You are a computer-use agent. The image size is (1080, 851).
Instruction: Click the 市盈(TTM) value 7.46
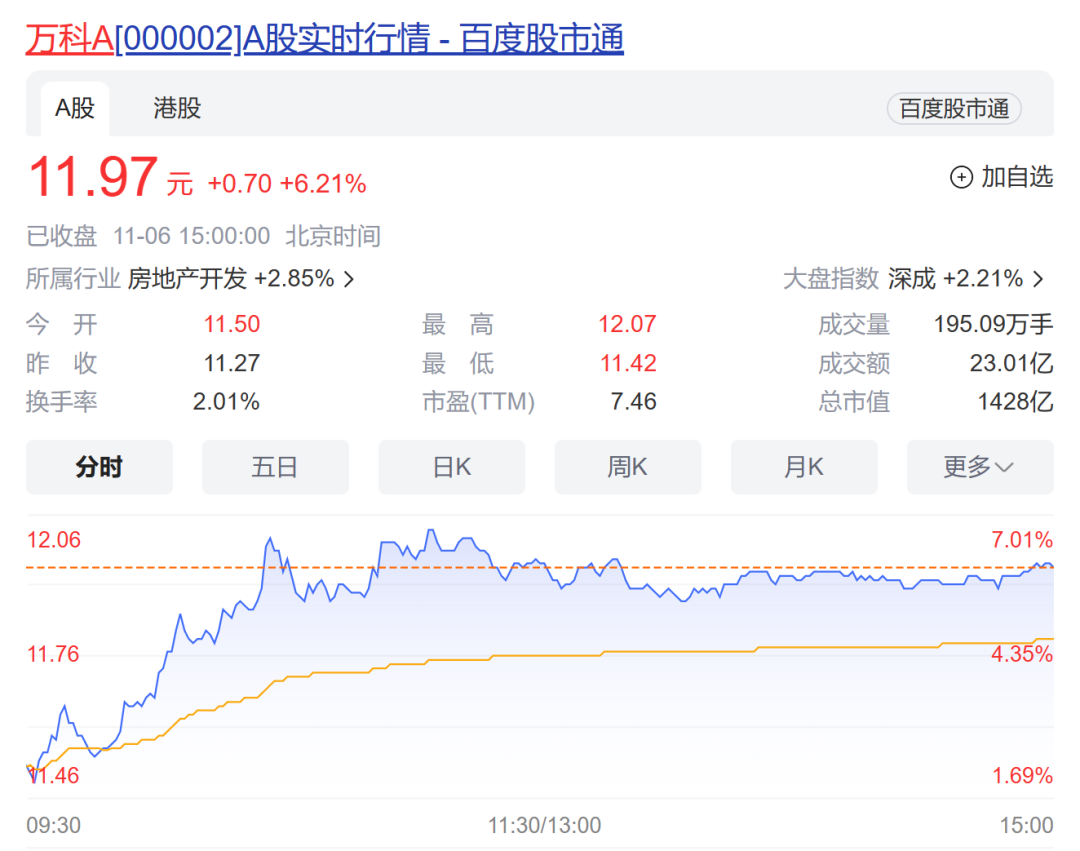634,401
